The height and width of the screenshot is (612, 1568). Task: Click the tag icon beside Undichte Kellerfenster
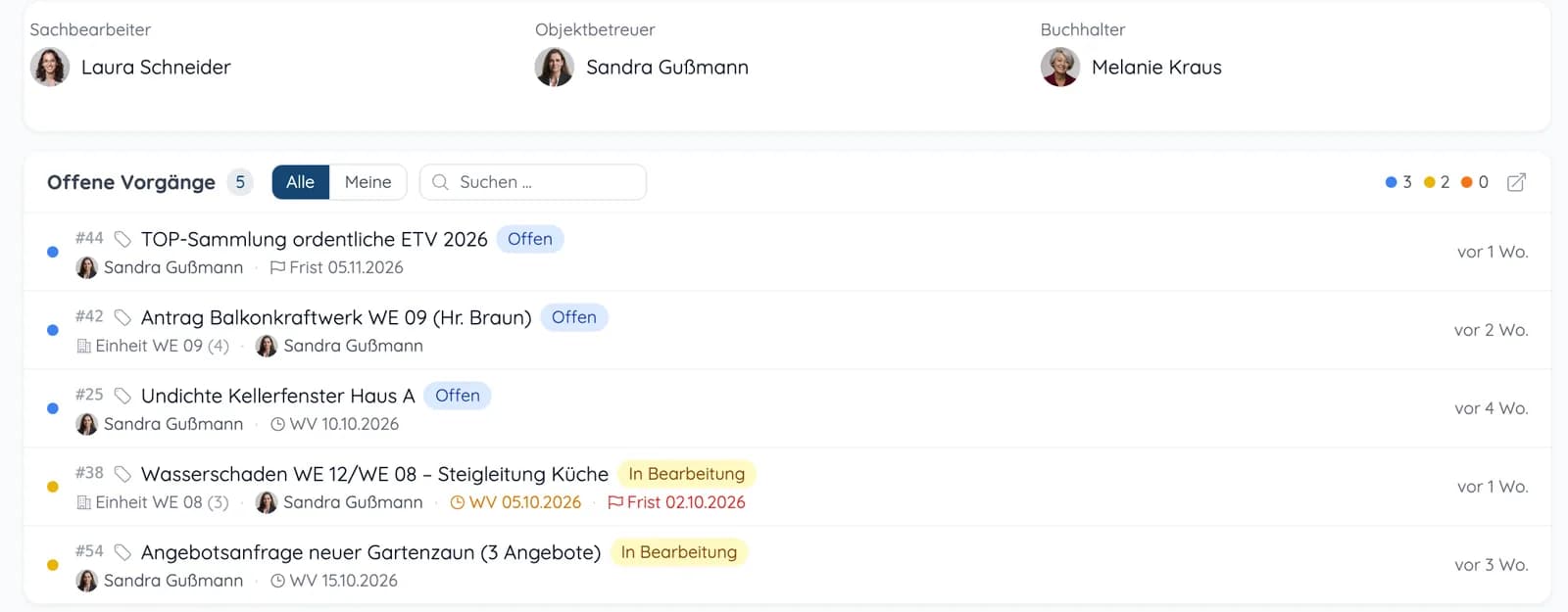(122, 396)
